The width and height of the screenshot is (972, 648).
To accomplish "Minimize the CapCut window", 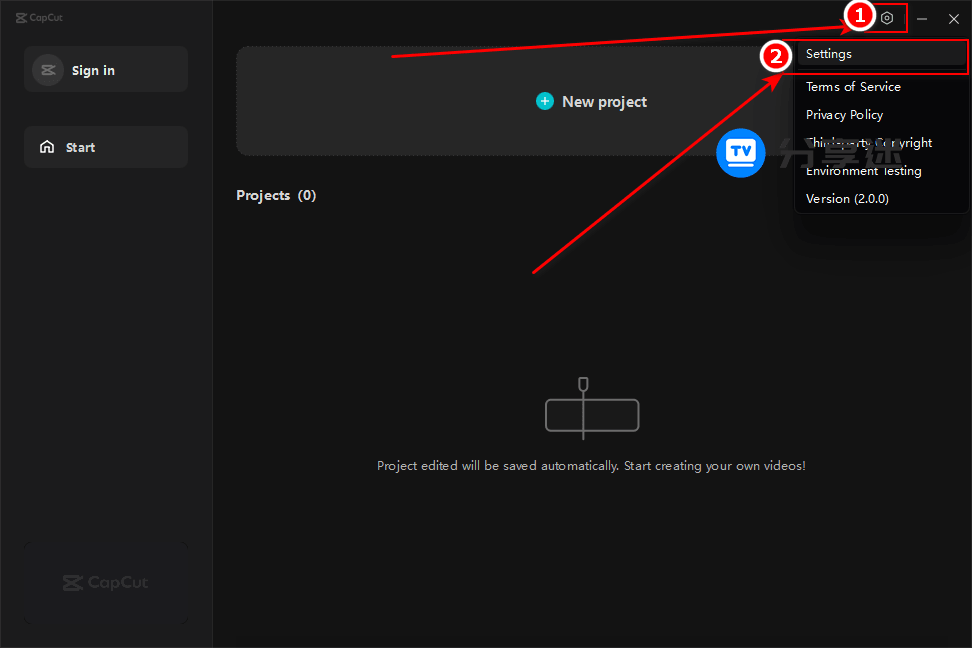I will pyautogui.click(x=921, y=18).
